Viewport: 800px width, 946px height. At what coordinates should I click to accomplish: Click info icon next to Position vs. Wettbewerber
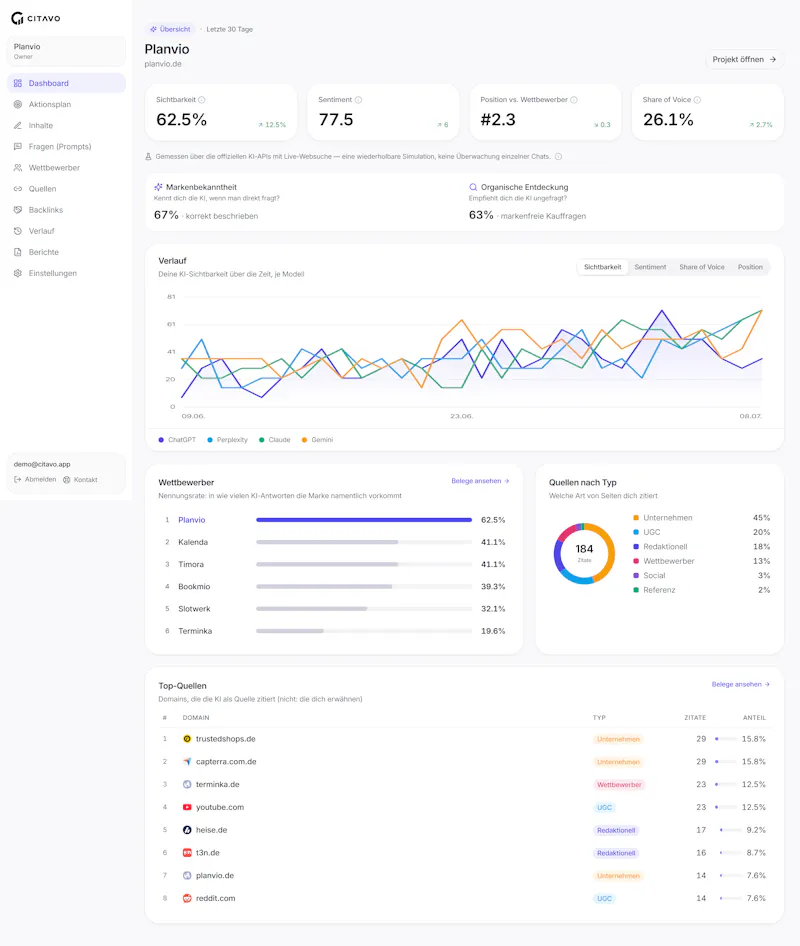pos(574,100)
